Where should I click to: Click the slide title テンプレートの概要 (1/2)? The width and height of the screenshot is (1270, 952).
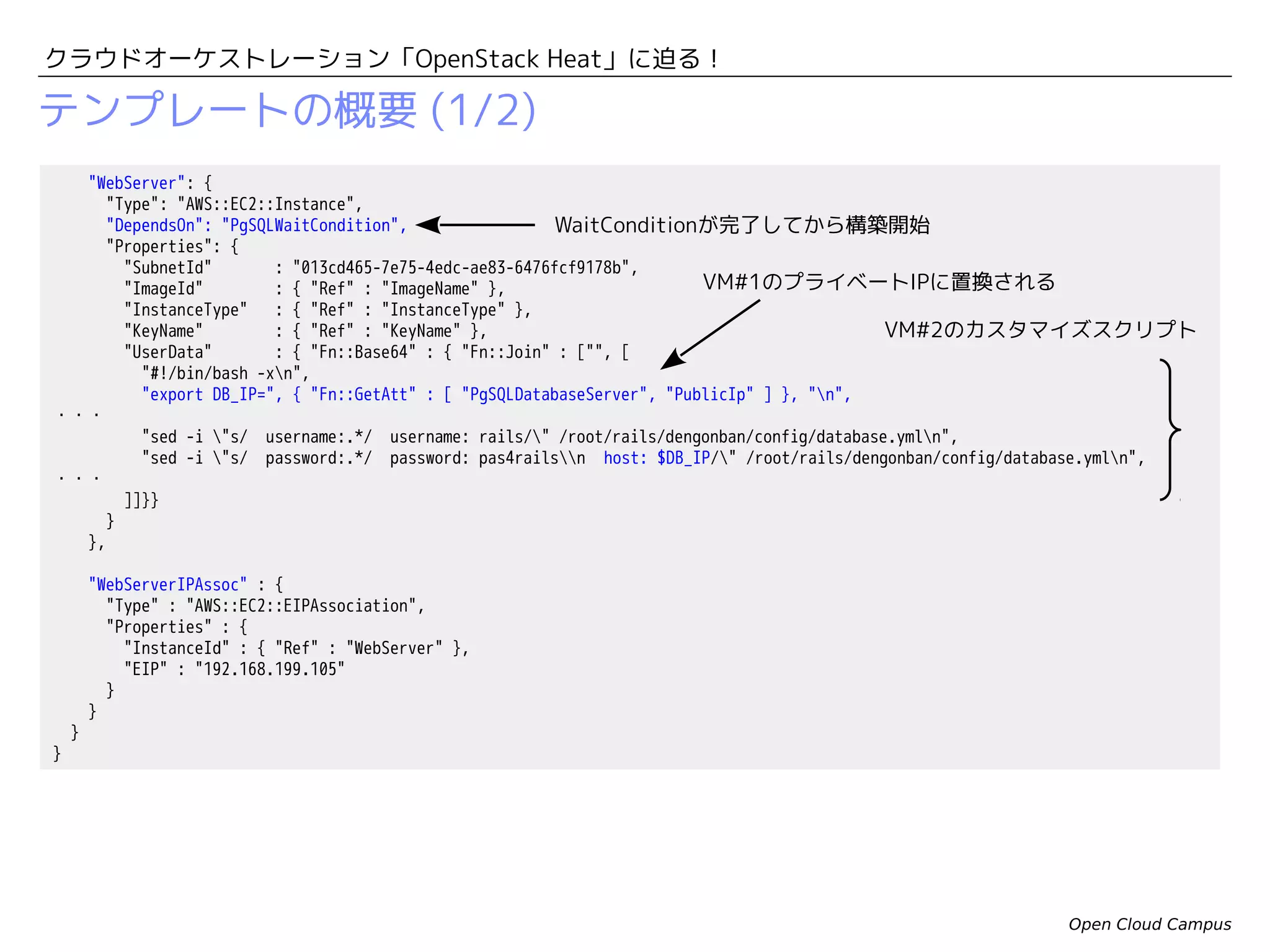coord(288,110)
